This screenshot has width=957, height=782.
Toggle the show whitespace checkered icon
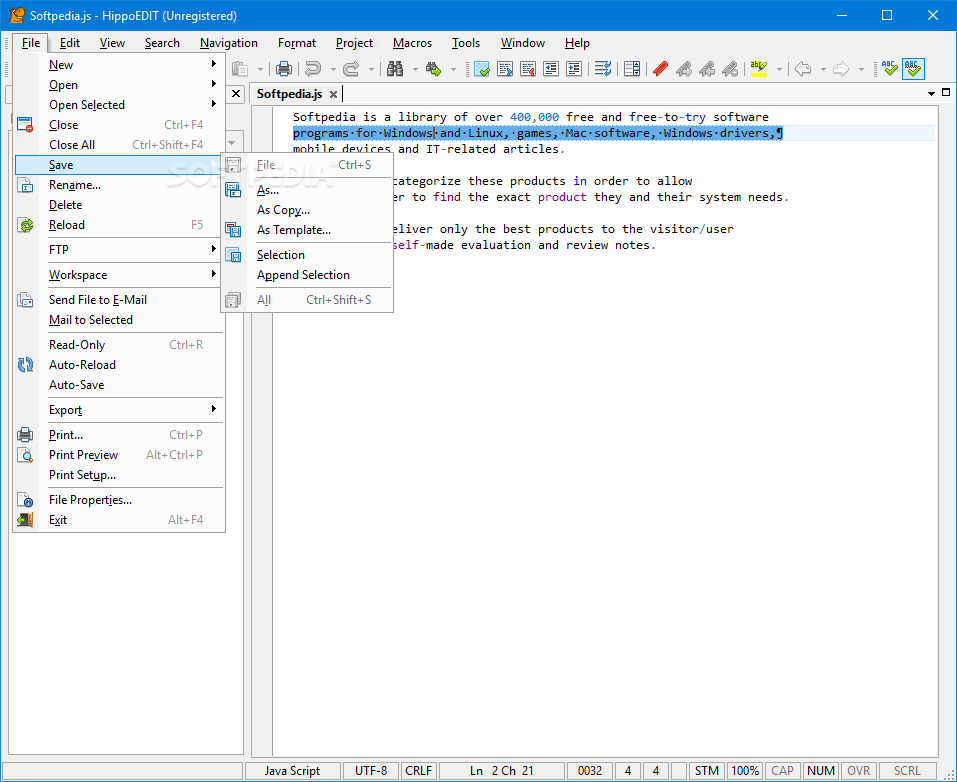tap(482, 69)
